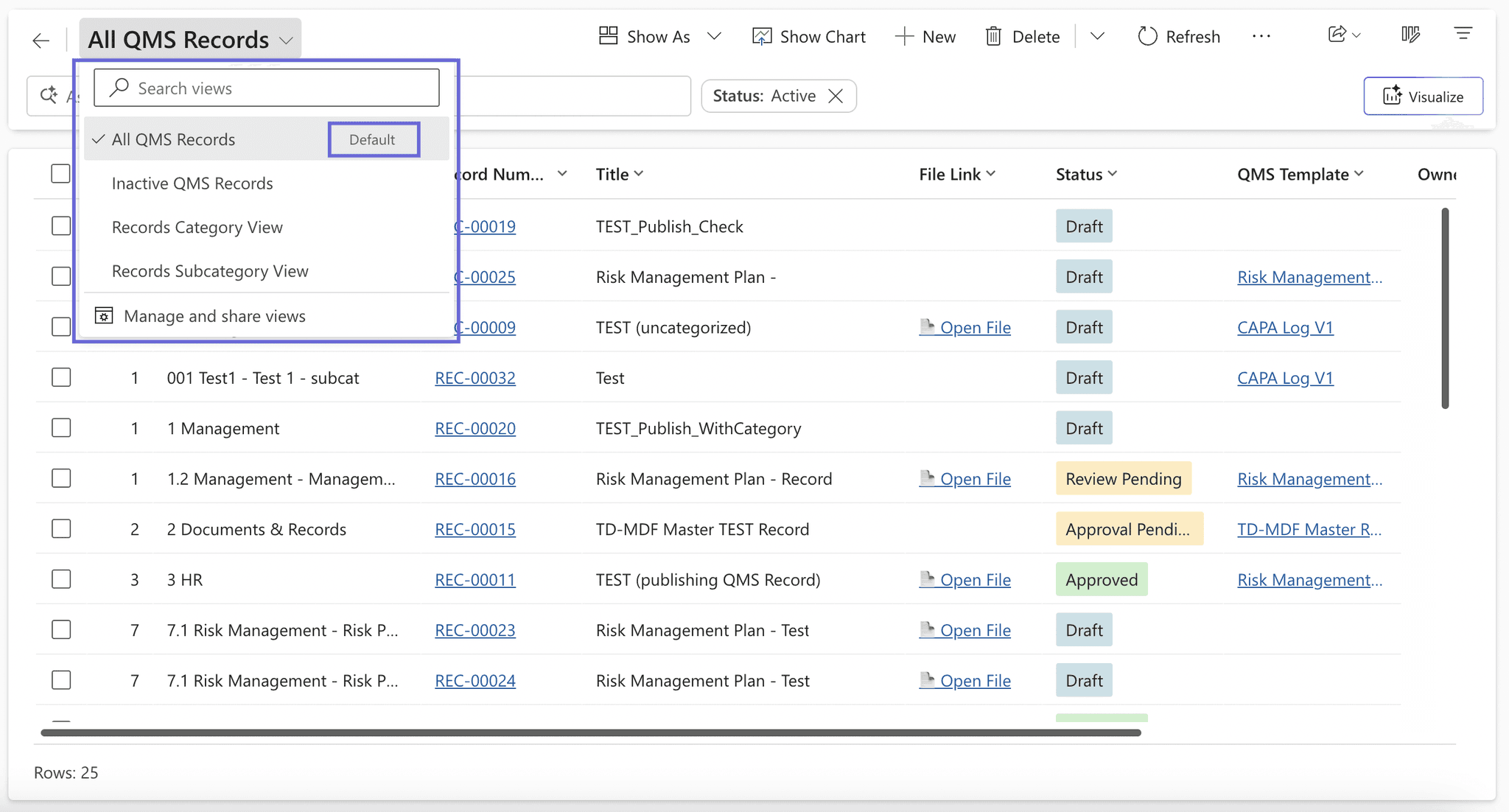Switch to Inactive QMS Records view
The width and height of the screenshot is (1509, 812).
[x=267, y=183]
